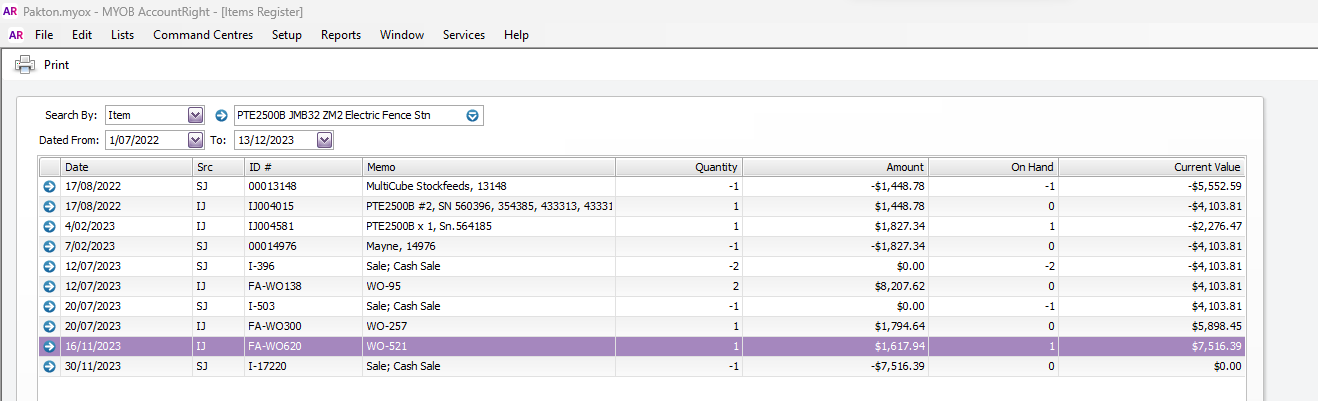
Task: Open zoom arrow for the FA-WO620 row
Action: (49, 346)
